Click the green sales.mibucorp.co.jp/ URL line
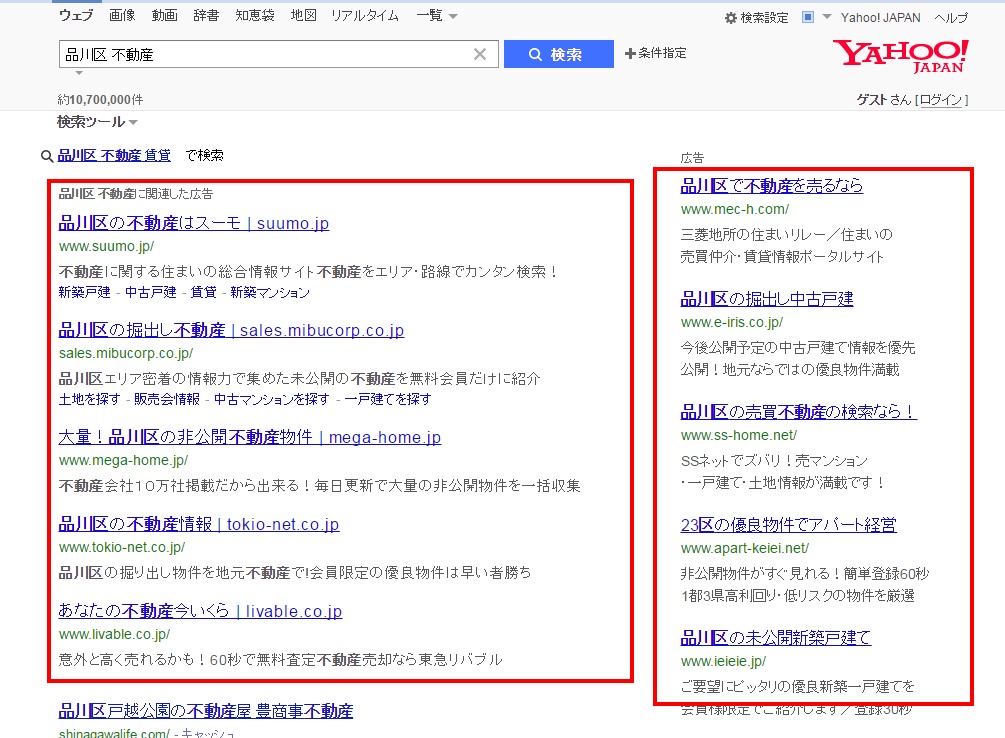 pos(126,353)
